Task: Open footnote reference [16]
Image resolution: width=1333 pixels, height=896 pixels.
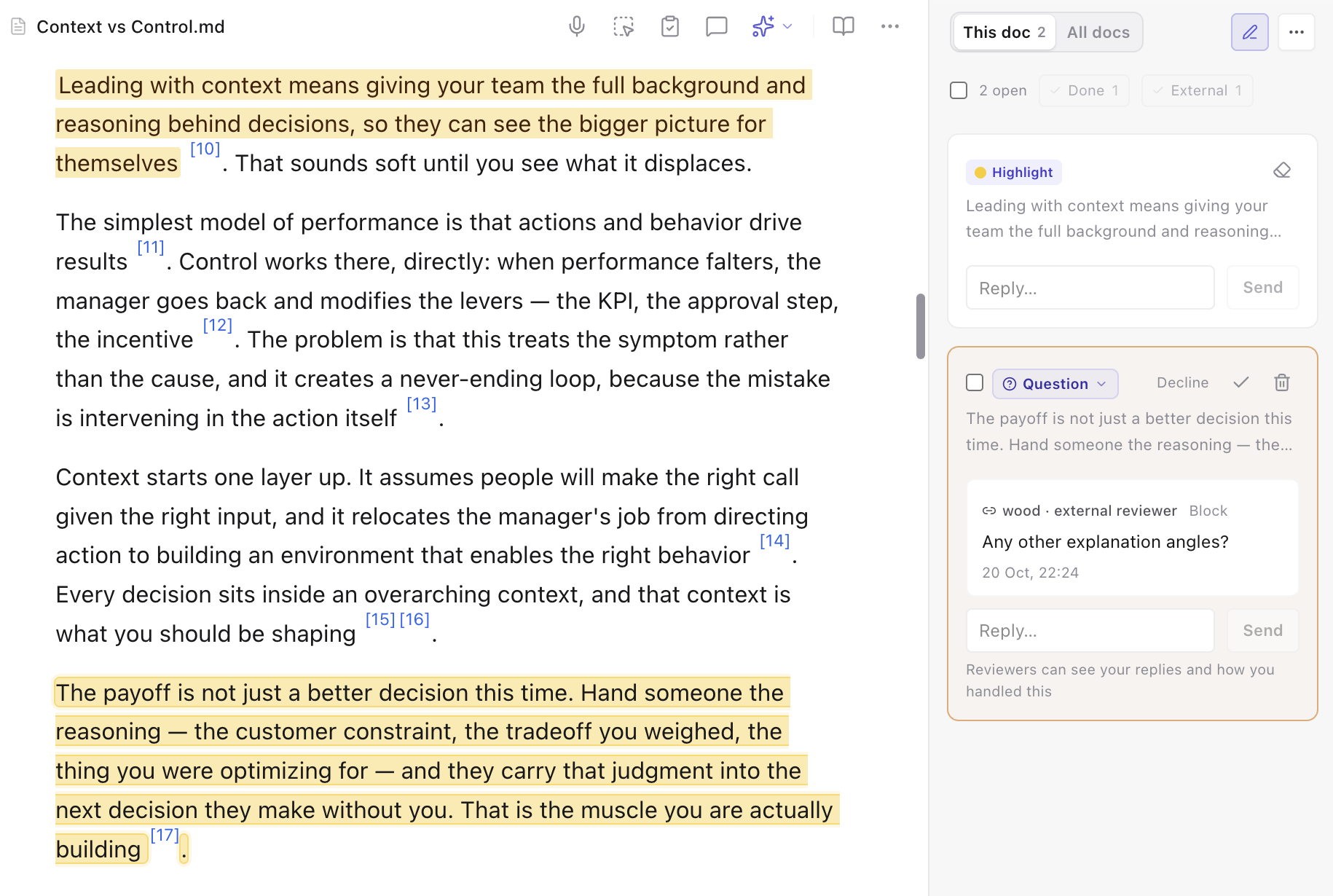Action: point(414,620)
